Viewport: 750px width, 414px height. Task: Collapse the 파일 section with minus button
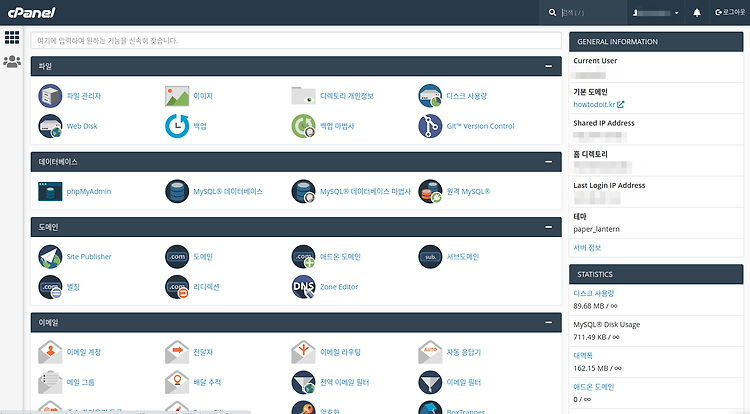[549, 66]
